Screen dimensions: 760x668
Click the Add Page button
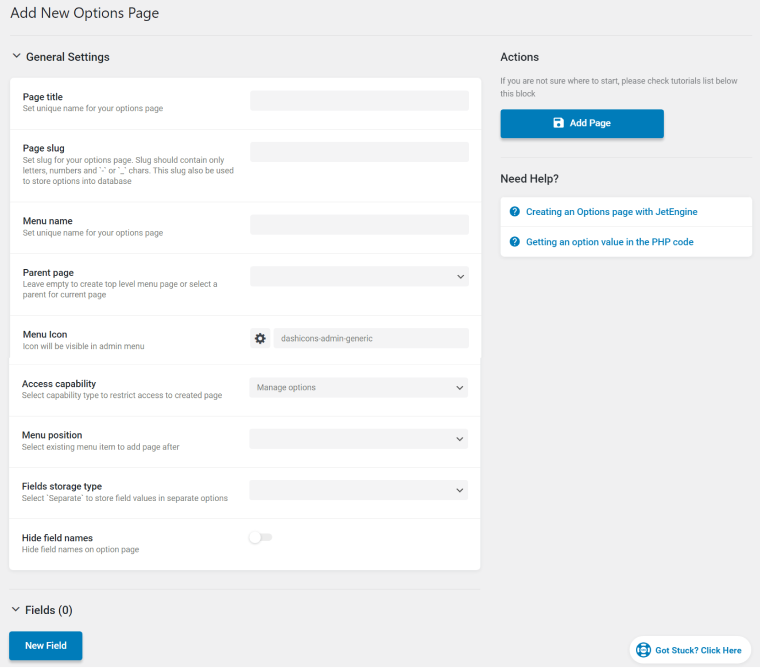pos(582,123)
